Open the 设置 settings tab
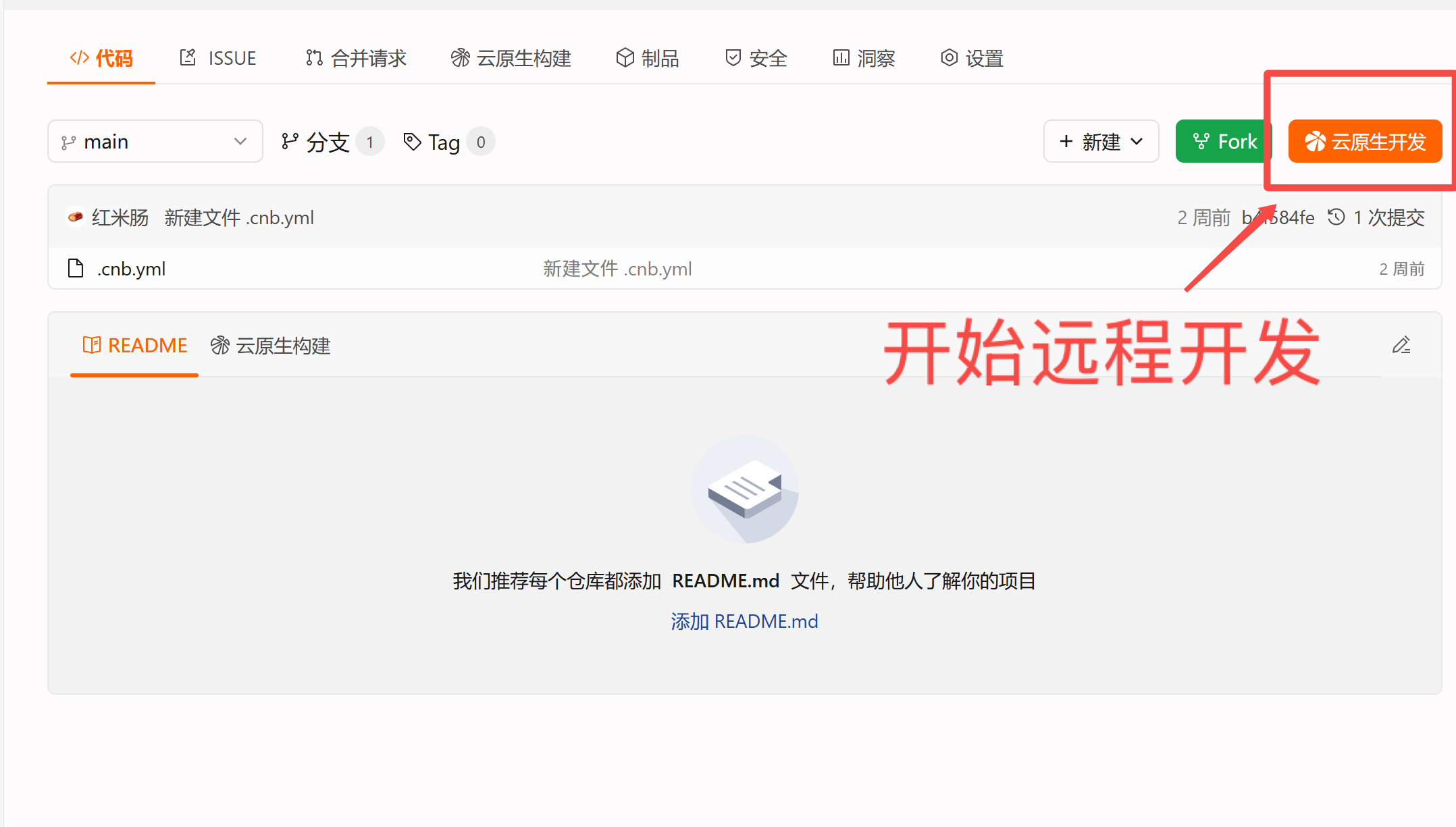 [x=972, y=59]
